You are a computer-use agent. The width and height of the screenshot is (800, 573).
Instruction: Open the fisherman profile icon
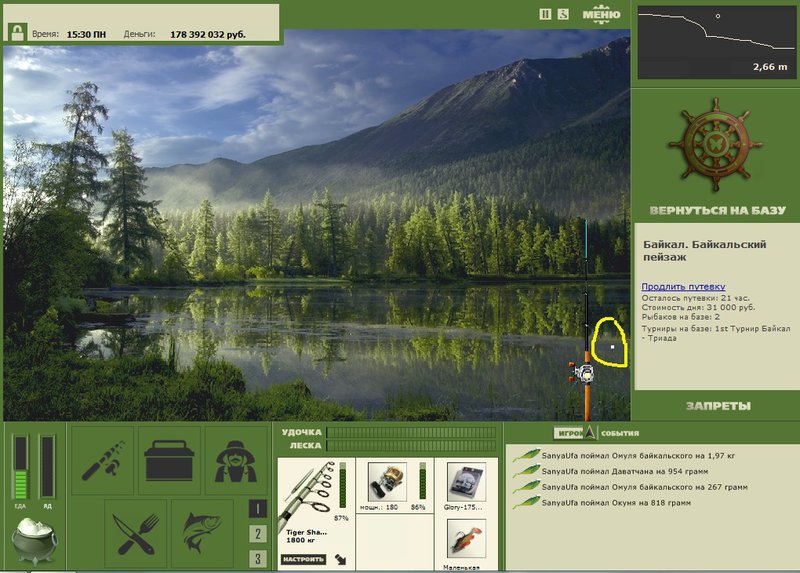click(x=236, y=461)
